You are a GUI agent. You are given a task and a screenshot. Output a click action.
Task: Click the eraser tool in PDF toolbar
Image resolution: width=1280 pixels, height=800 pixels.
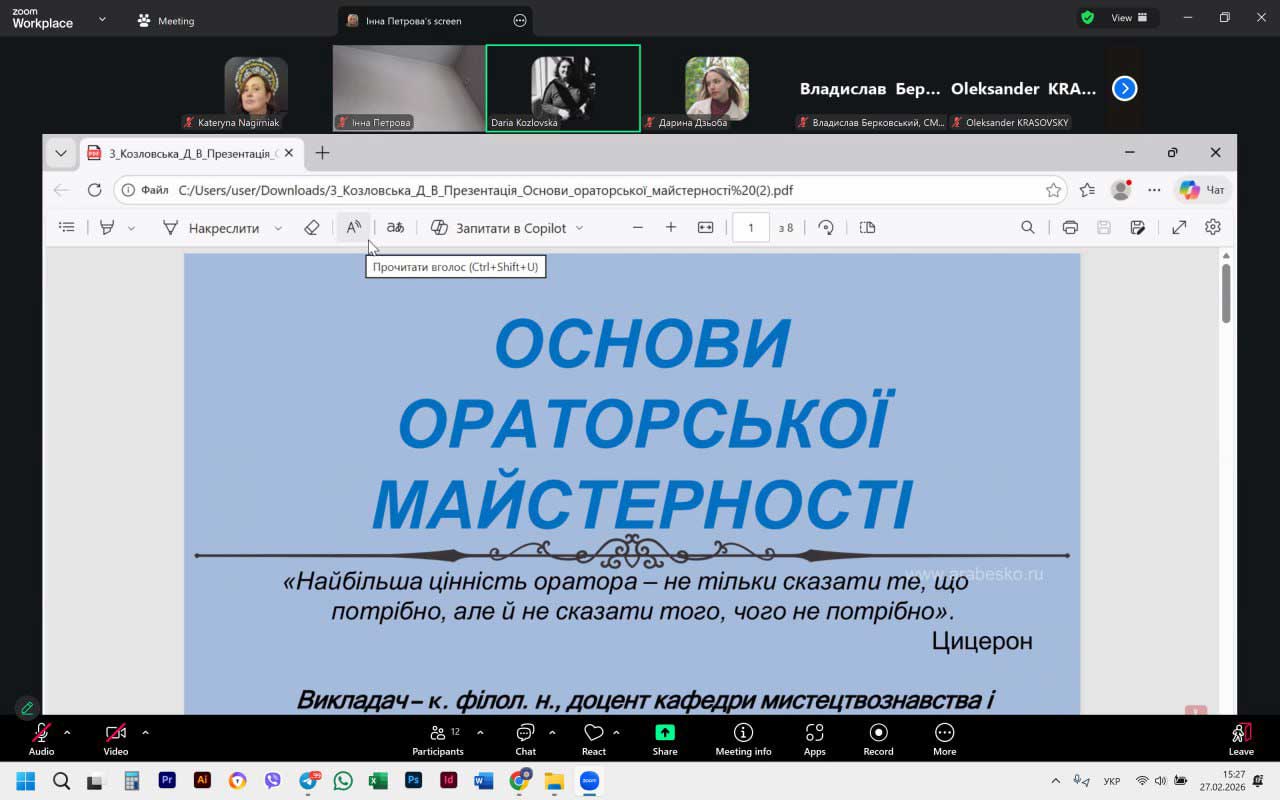pos(311,228)
